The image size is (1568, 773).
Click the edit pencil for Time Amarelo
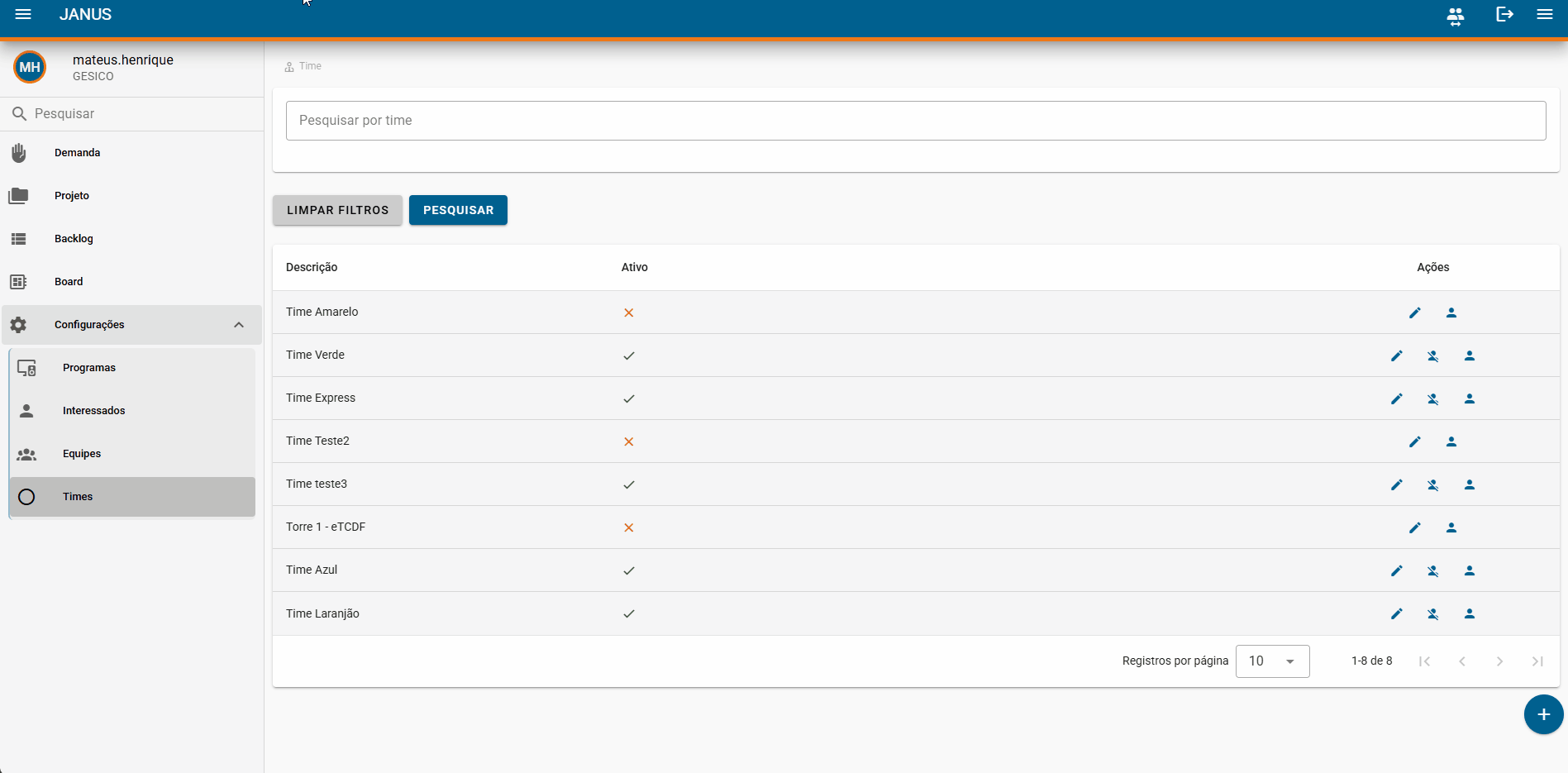click(1414, 313)
